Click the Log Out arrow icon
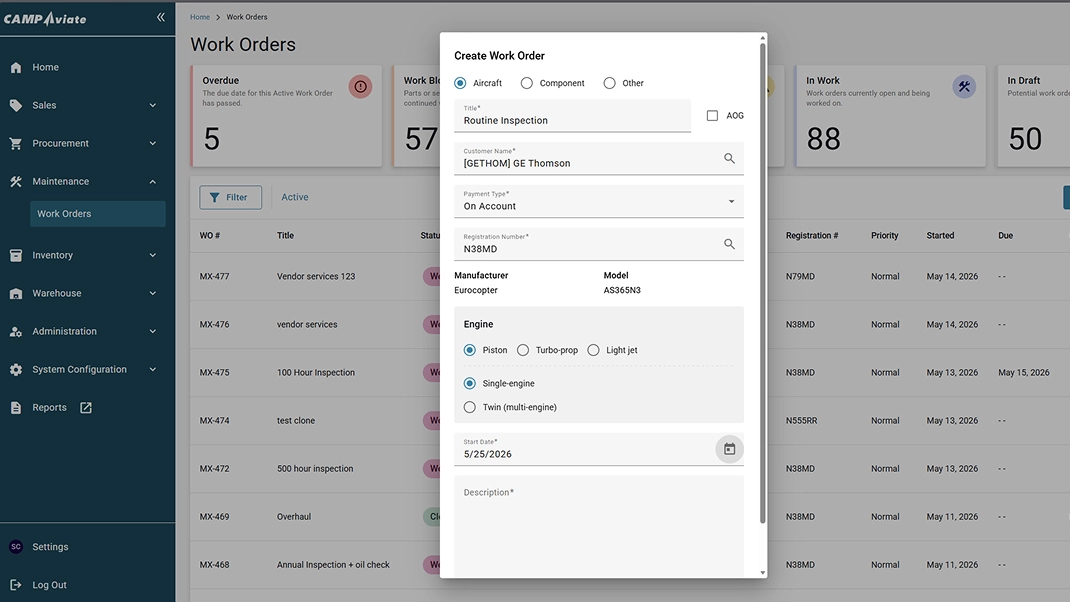The height and width of the screenshot is (602, 1070). (x=16, y=585)
